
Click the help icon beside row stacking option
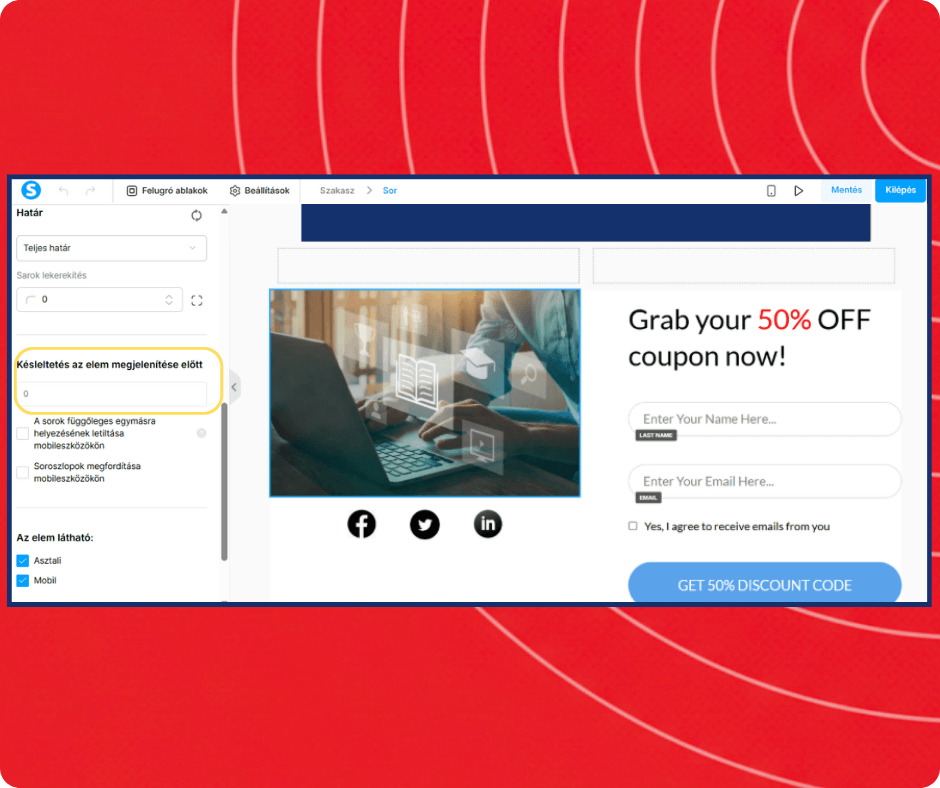pyautogui.click(x=201, y=433)
